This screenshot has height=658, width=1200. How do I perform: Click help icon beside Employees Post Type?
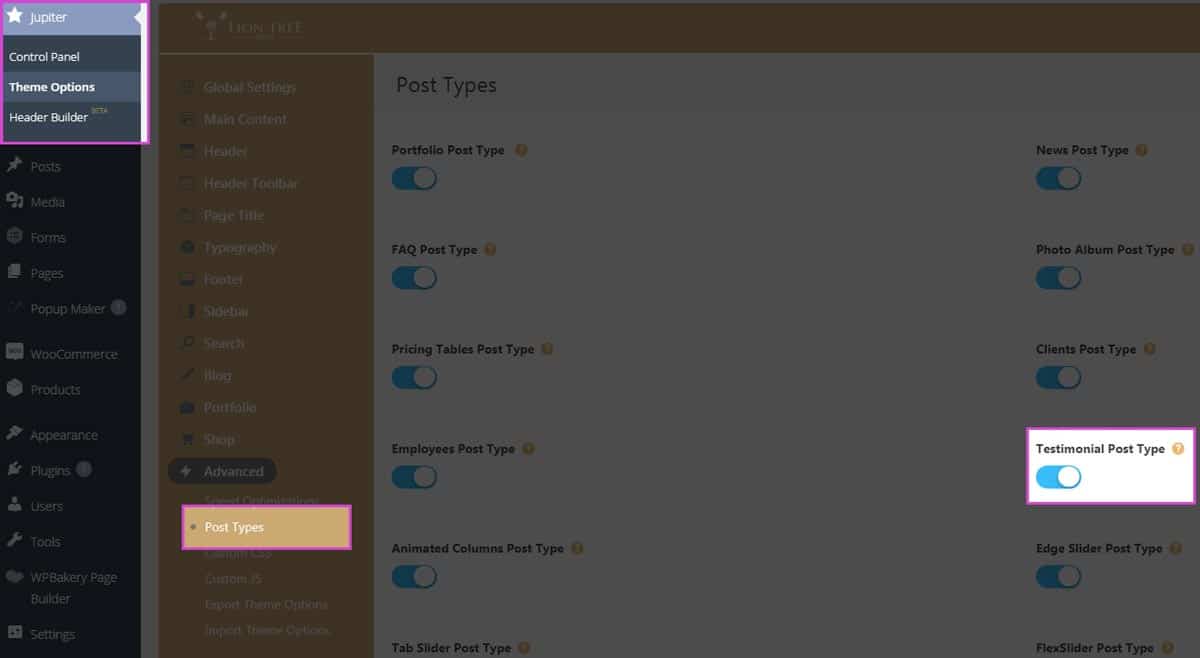click(528, 449)
